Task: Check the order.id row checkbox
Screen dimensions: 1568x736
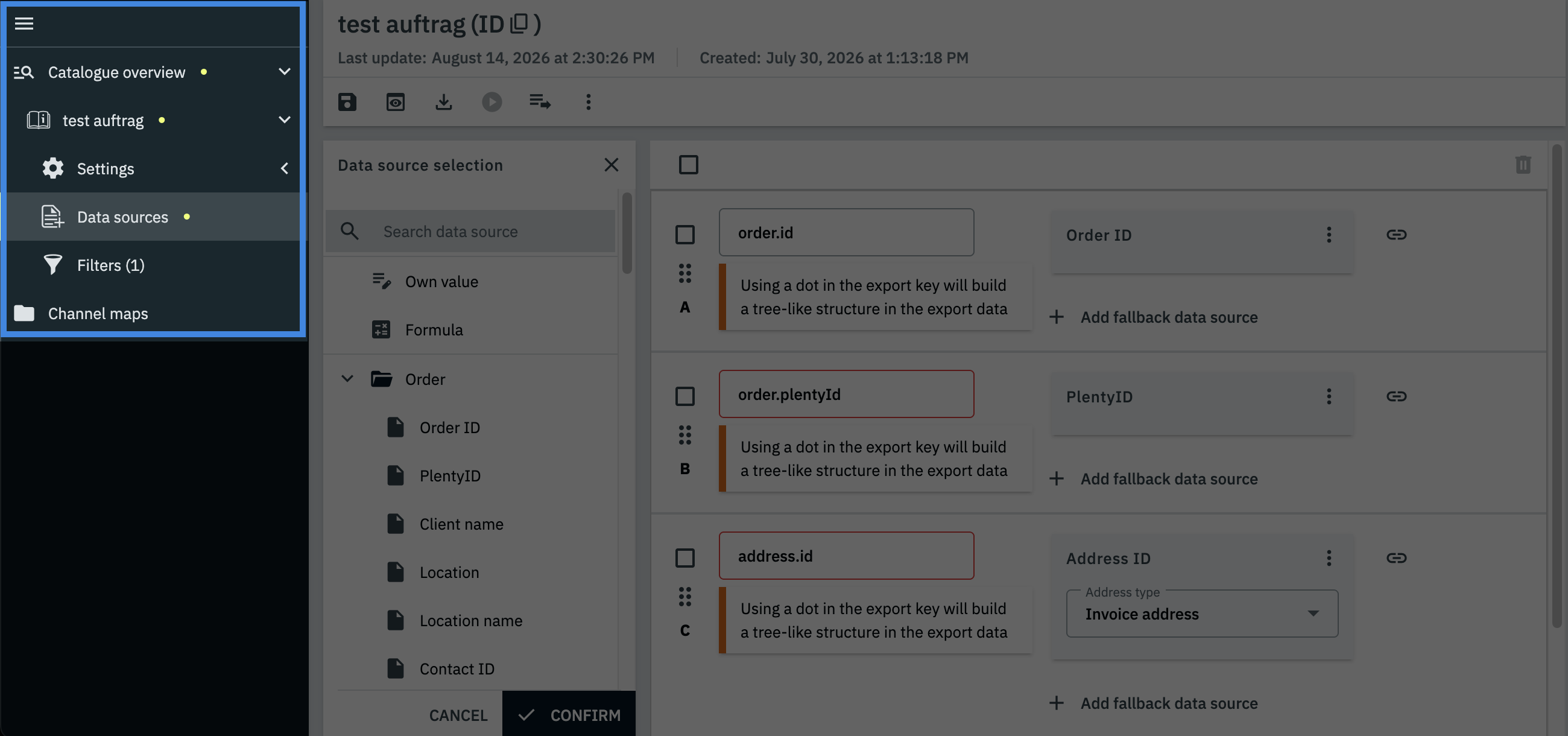Action: [x=684, y=235]
